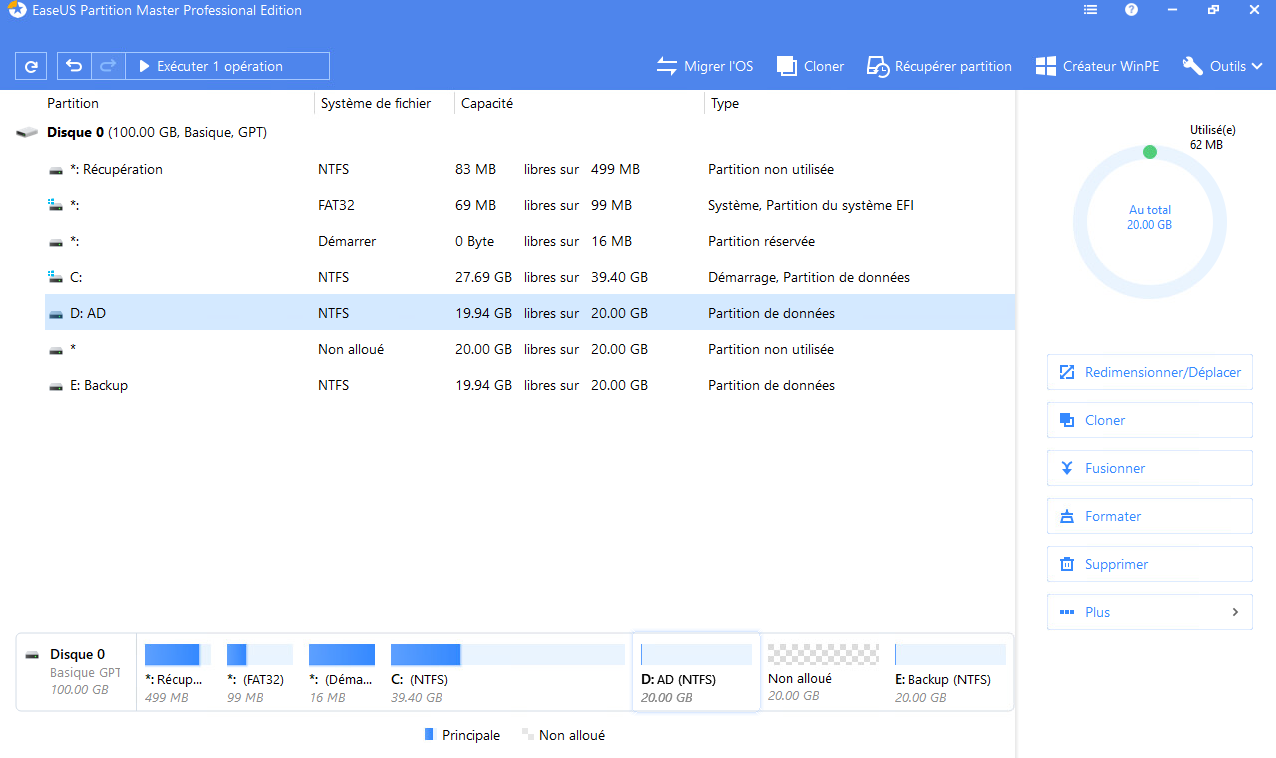
Task: Click the Outils wrench icon
Action: 1192,66
